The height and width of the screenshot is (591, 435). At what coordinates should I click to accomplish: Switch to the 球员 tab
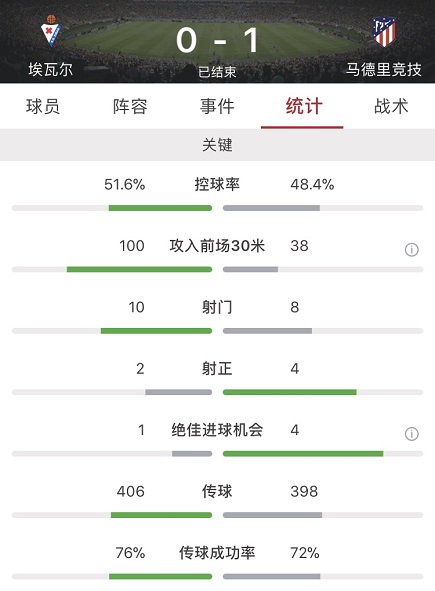click(43, 106)
